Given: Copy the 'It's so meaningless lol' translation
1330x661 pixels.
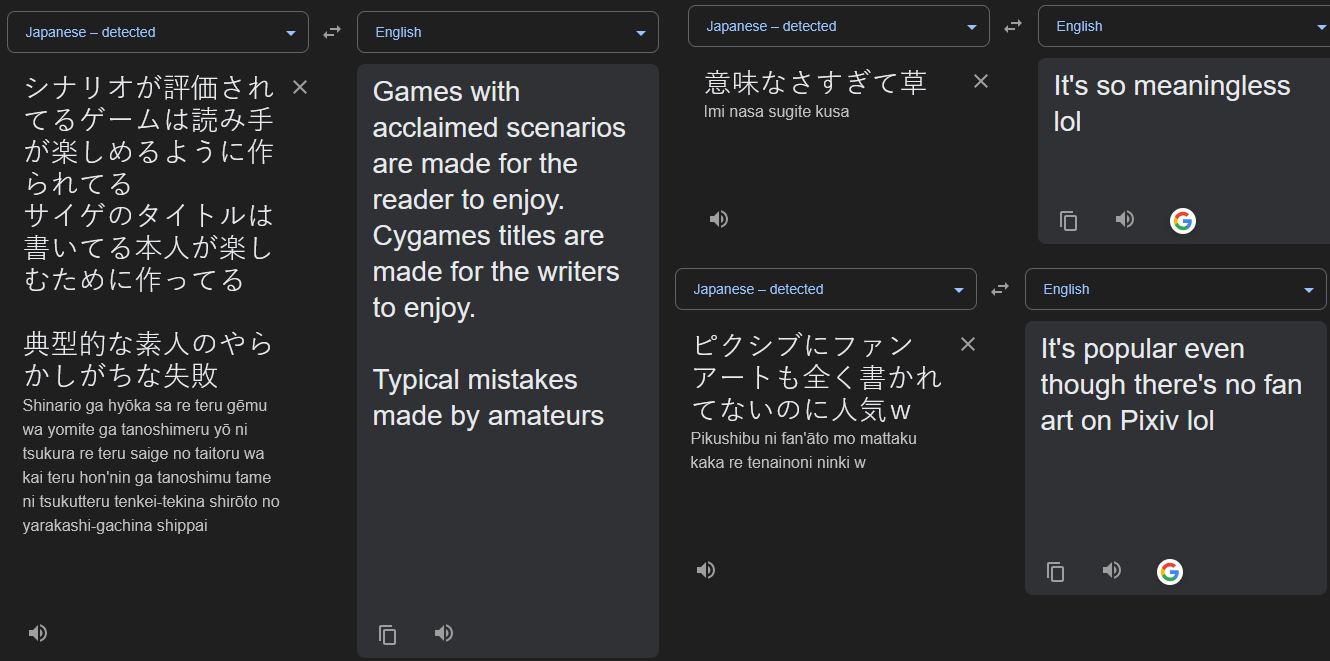Looking at the screenshot, I should click(1069, 221).
